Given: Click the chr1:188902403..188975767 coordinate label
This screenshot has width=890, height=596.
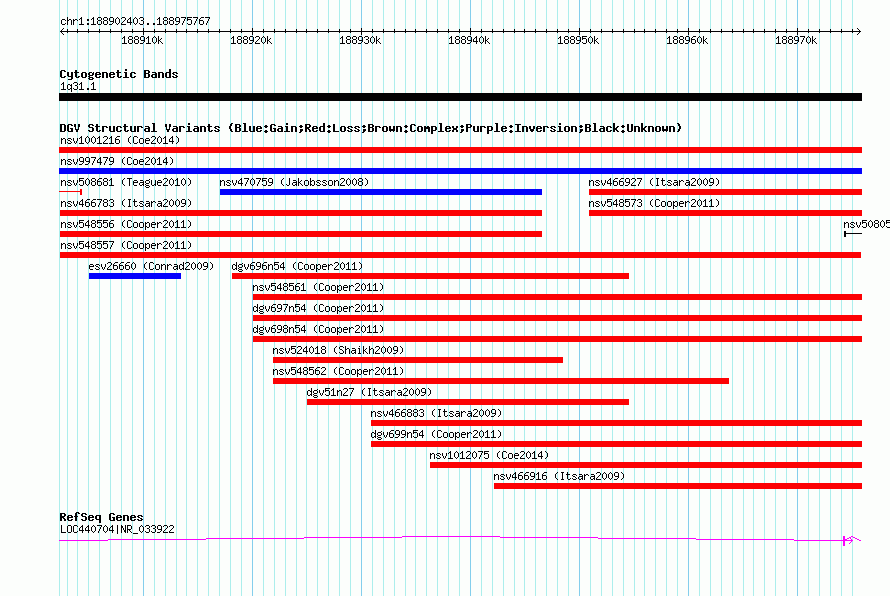Looking at the screenshot, I should pyautogui.click(x=135, y=21).
